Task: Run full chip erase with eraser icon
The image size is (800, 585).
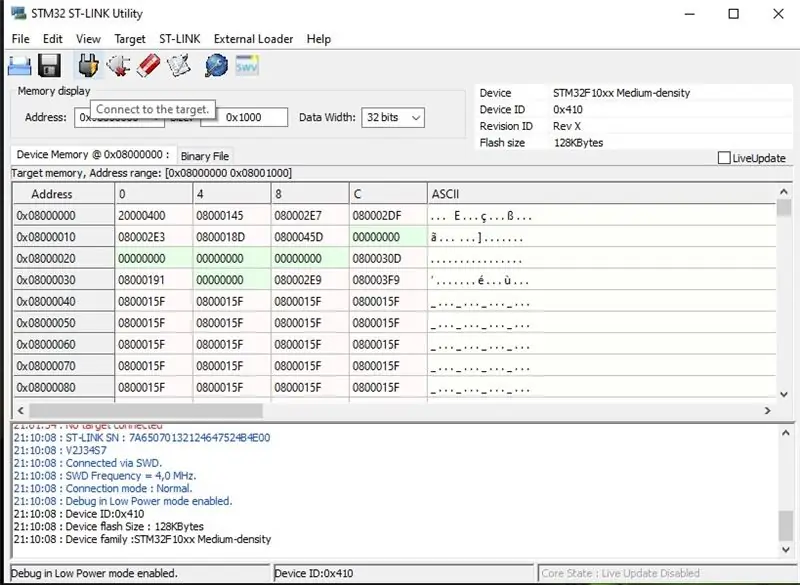Action: (x=148, y=66)
